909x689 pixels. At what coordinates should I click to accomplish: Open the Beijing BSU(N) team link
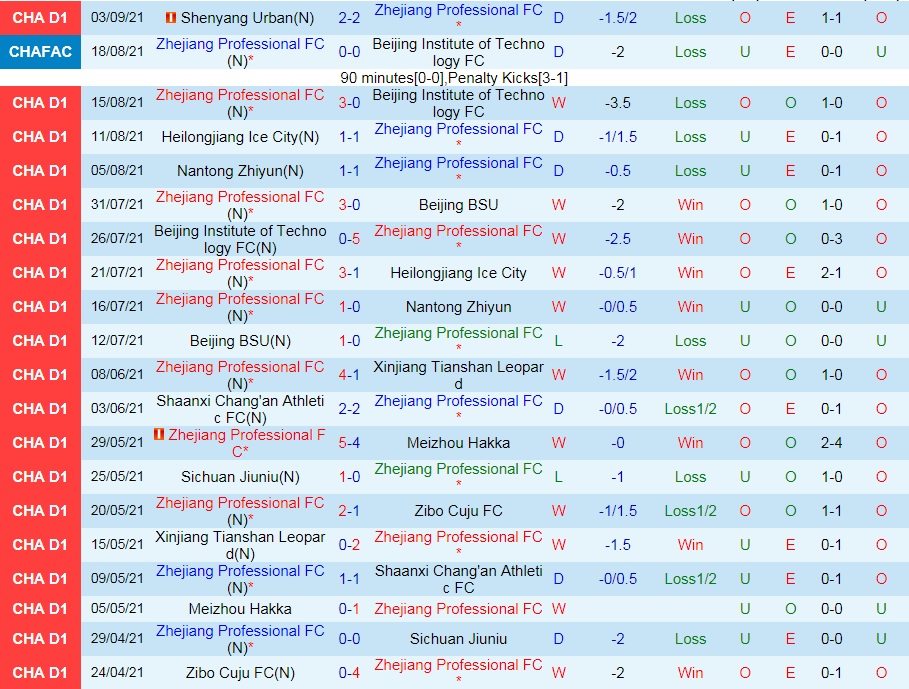click(240, 341)
